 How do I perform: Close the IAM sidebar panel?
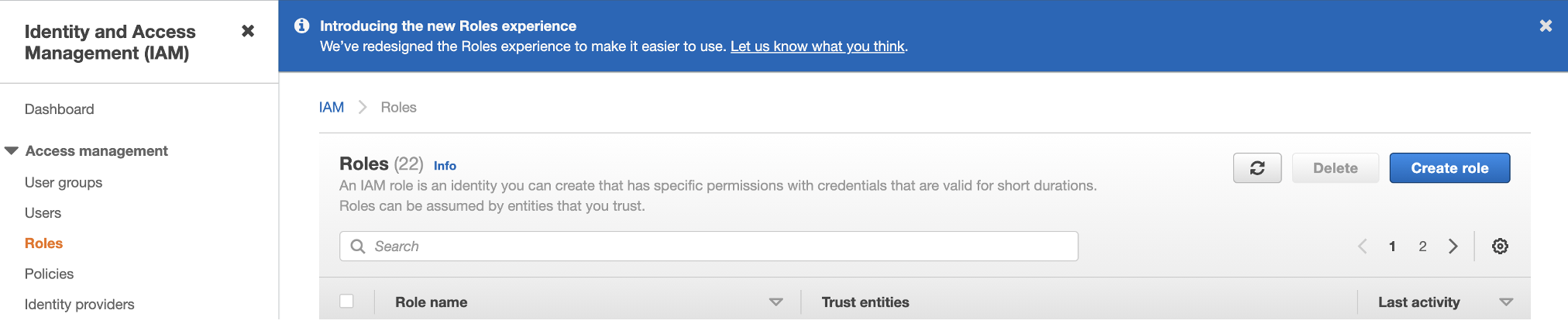click(248, 31)
